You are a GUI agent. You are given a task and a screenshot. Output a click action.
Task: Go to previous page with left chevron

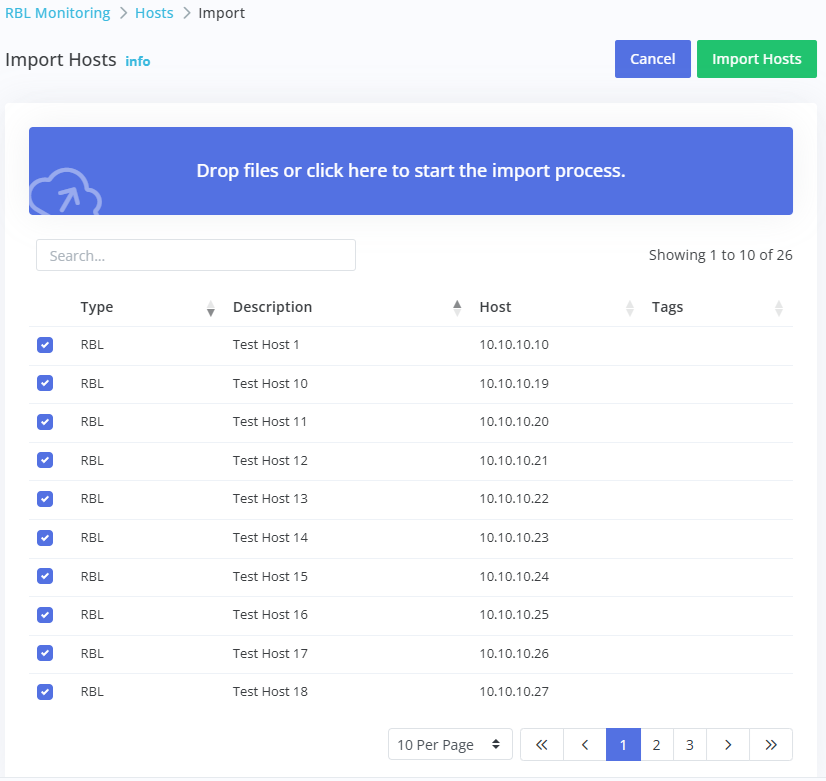585,745
